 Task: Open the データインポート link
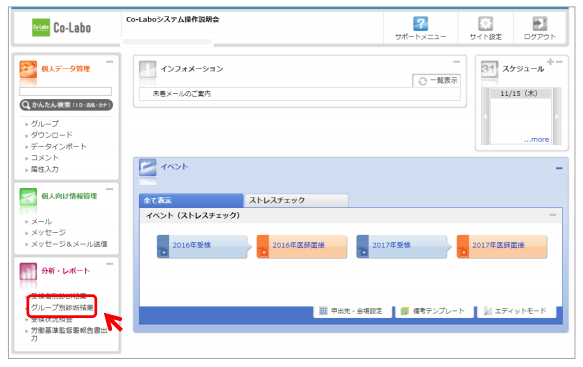tap(58, 147)
